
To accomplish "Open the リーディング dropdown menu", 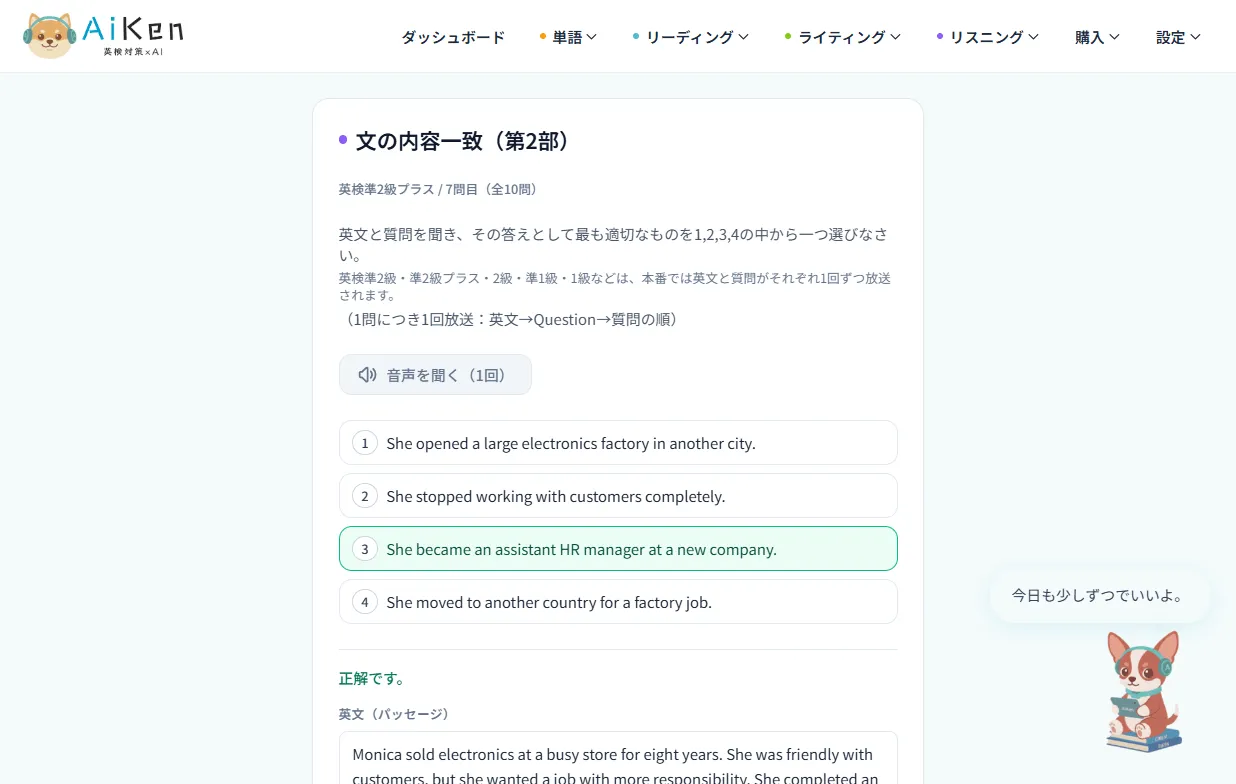I will 690,37.
